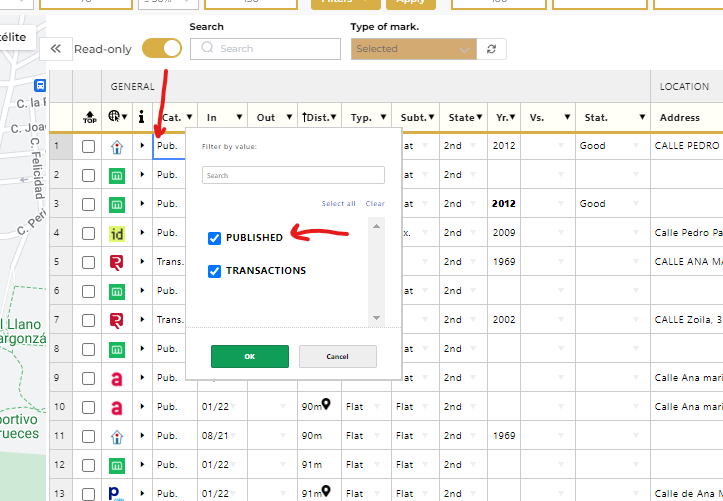Click the green portal icon in row 3

point(117,205)
